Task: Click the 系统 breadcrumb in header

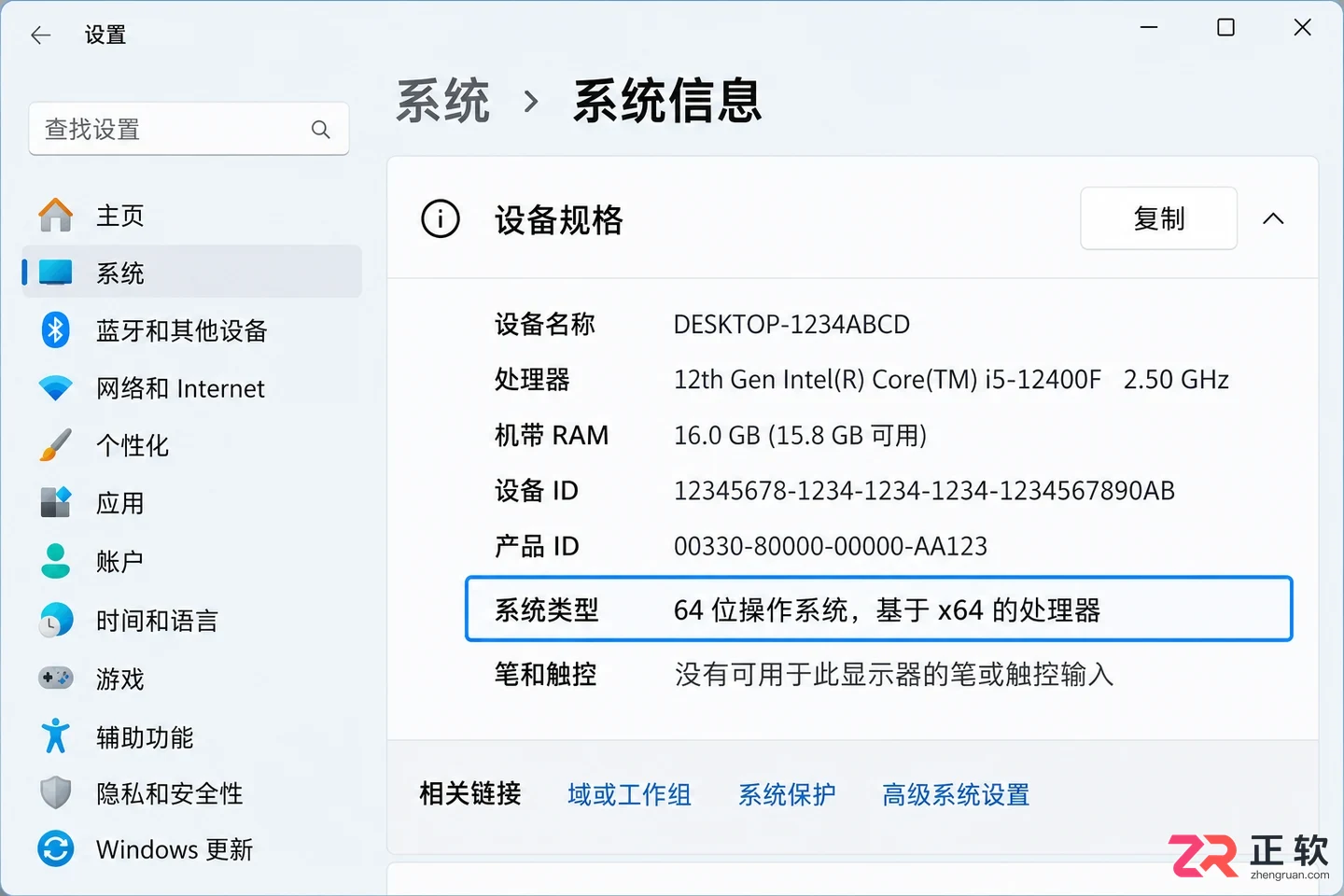Action: point(443,101)
